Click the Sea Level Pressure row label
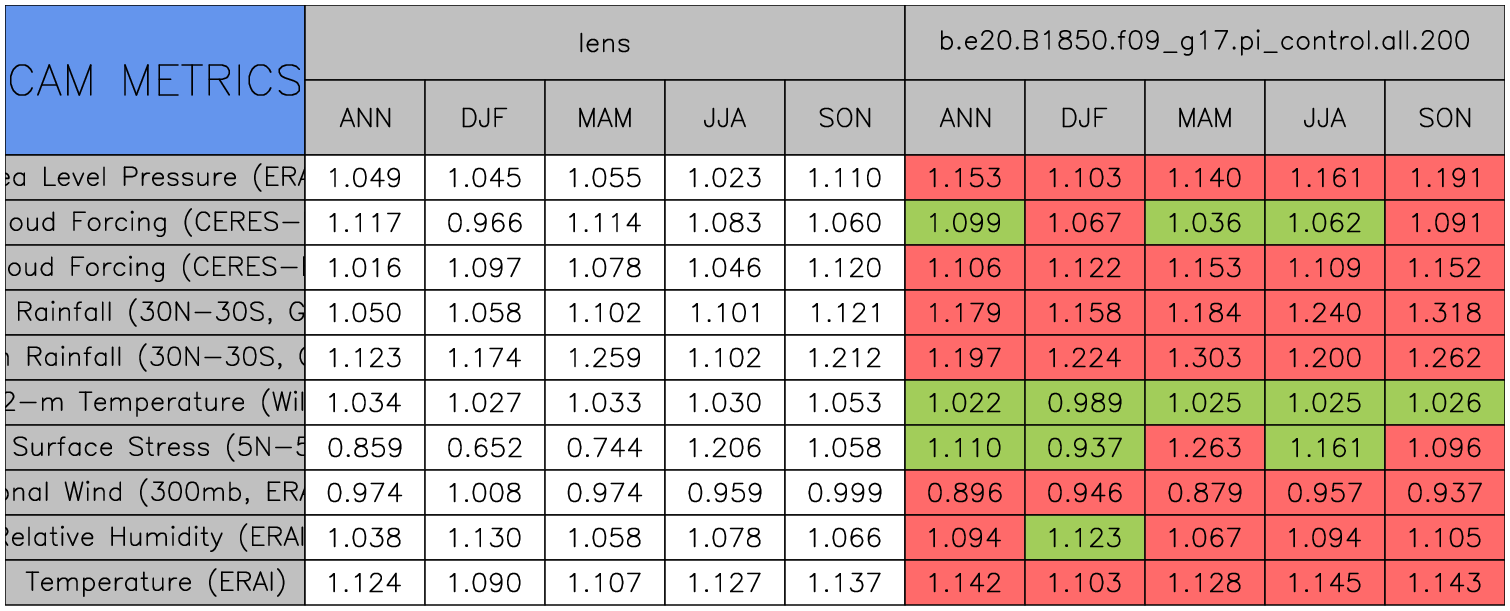The width and height of the screenshot is (1510, 611). pos(154,178)
